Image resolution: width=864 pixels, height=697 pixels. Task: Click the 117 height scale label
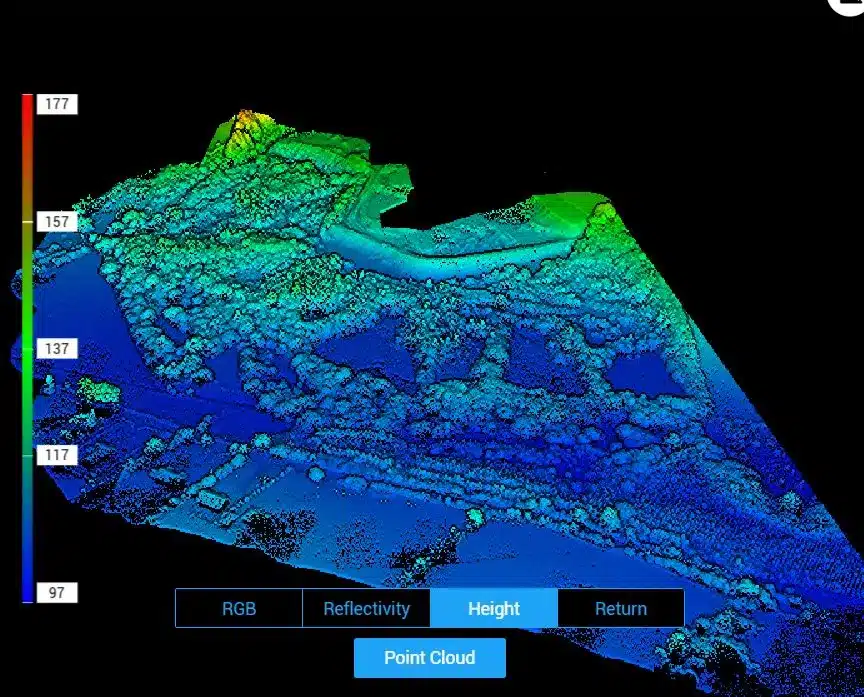[57, 457]
